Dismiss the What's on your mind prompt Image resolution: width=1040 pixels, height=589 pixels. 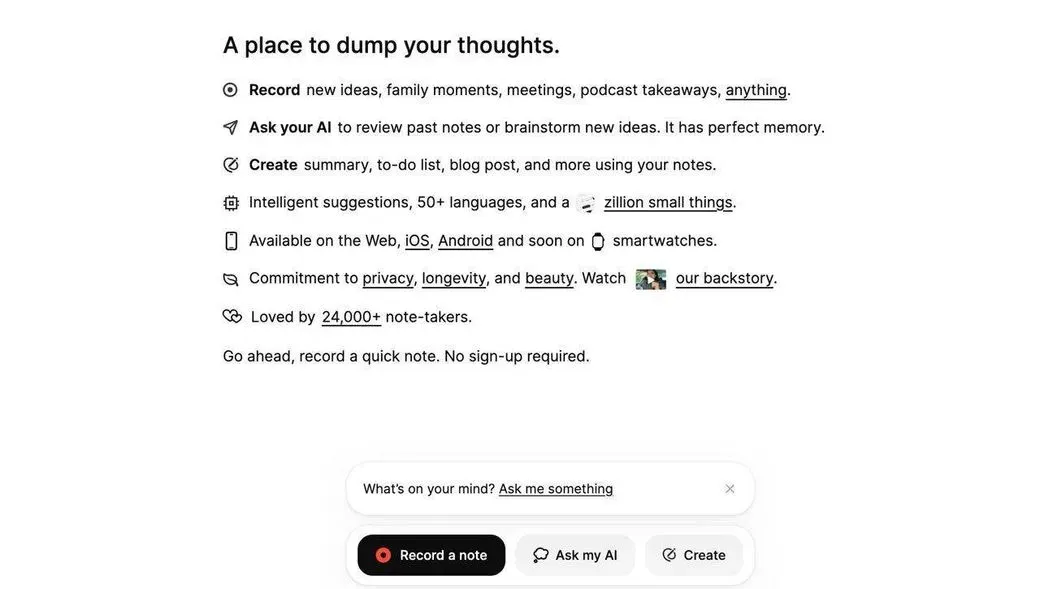[x=730, y=489]
